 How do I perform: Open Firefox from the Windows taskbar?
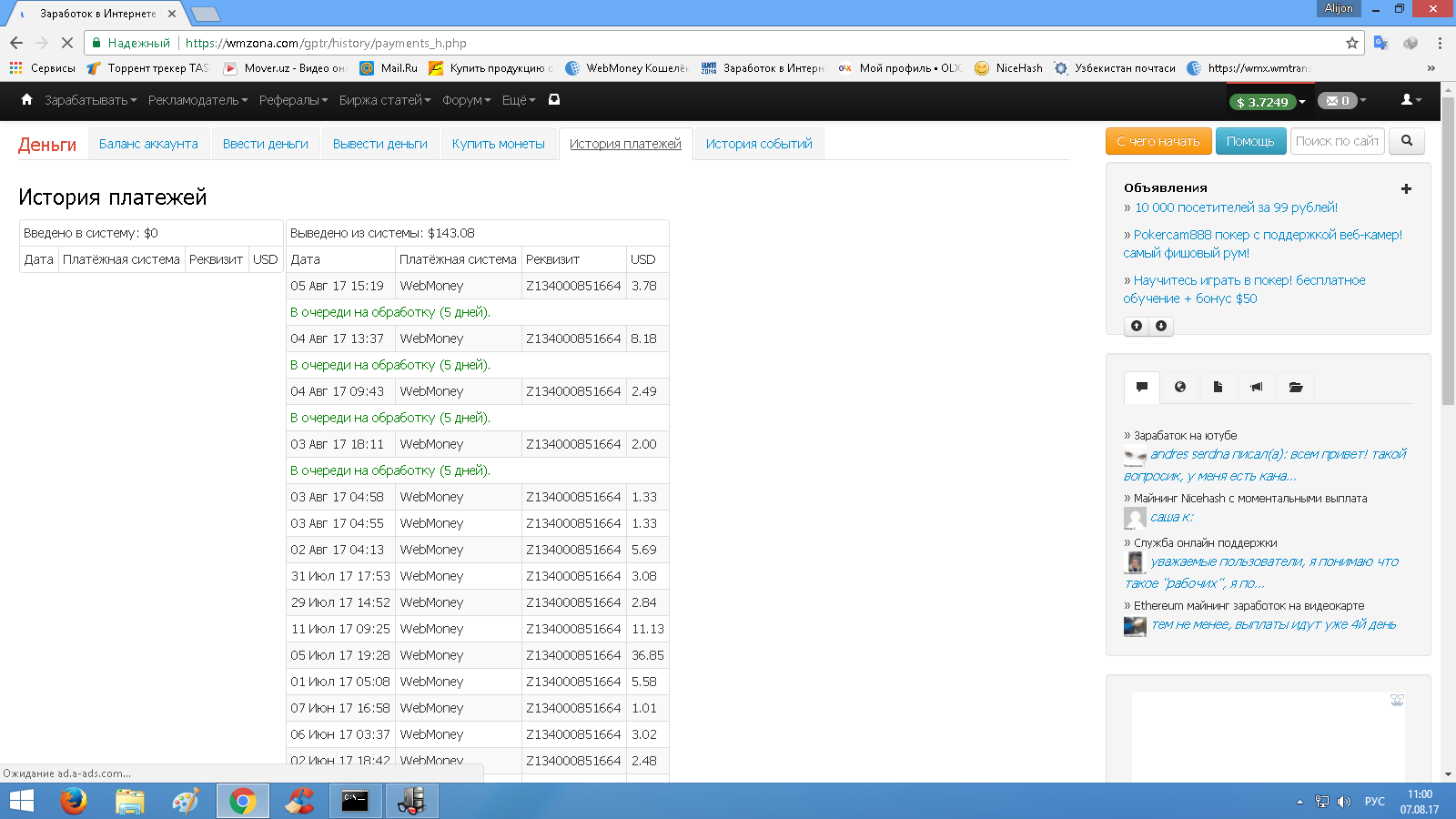[74, 801]
